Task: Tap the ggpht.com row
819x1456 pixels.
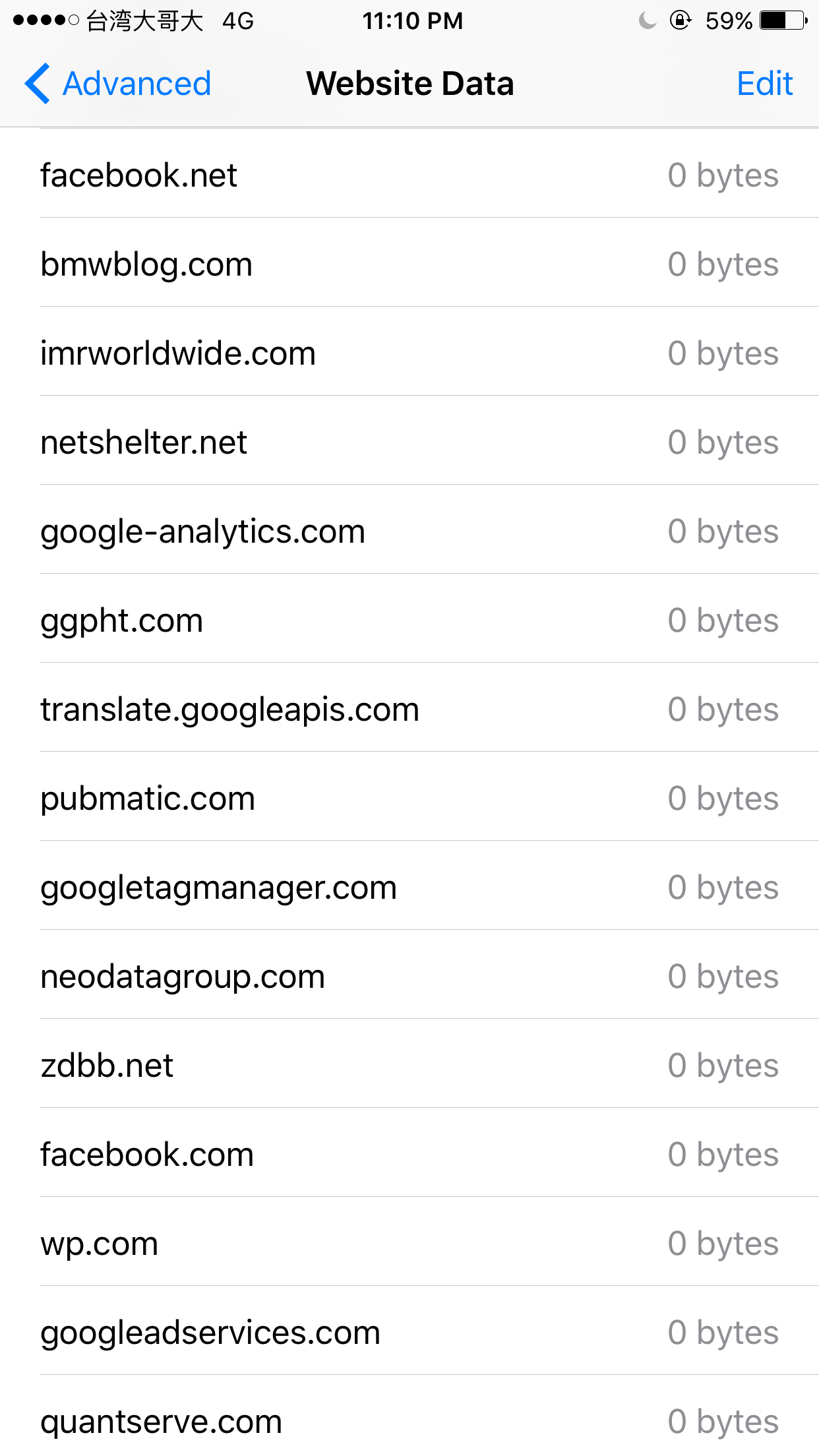Action: 409,621
